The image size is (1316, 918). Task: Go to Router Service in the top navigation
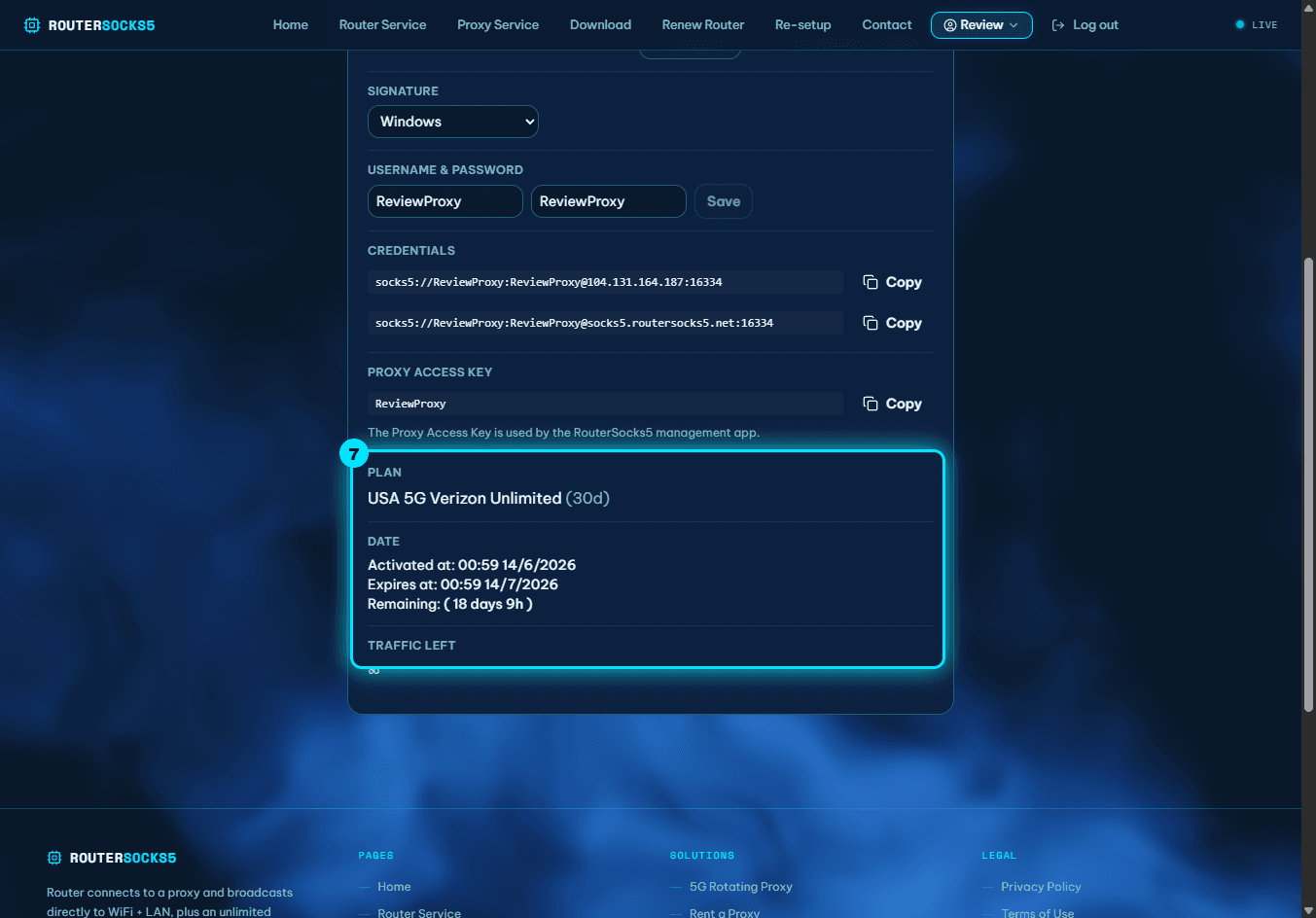pos(382,25)
